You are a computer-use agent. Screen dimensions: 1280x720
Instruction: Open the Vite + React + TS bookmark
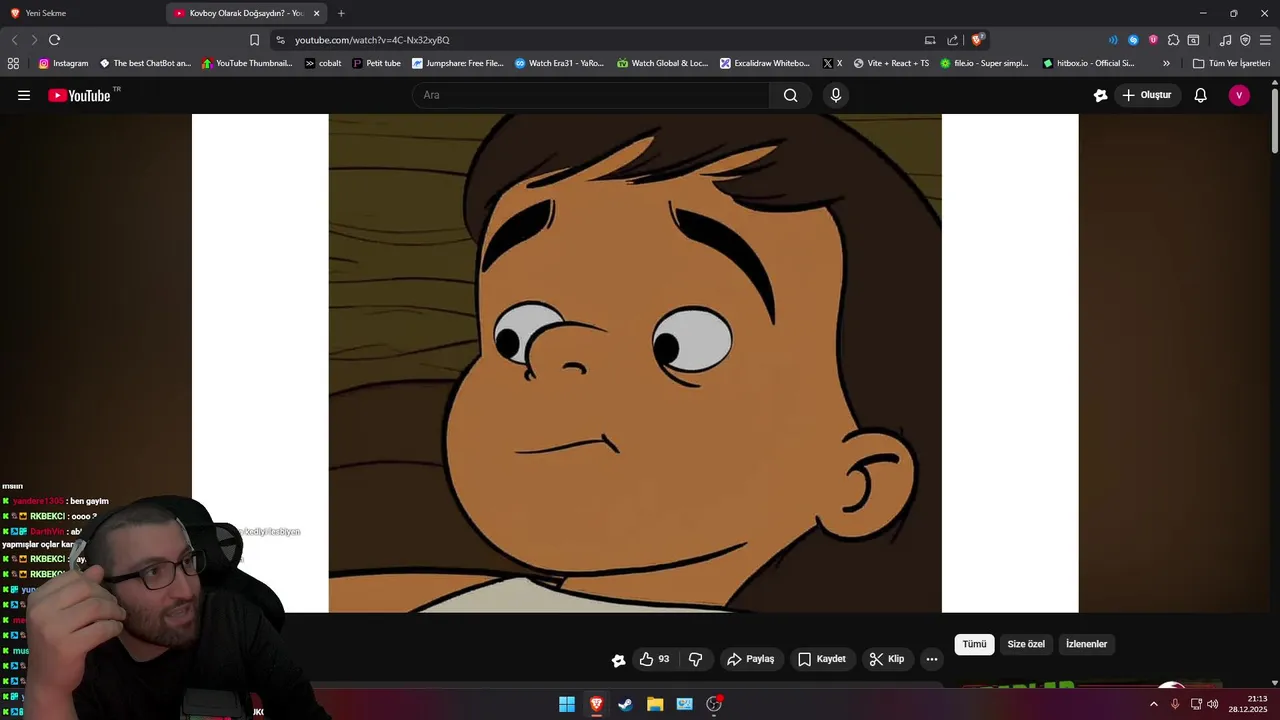tap(891, 63)
